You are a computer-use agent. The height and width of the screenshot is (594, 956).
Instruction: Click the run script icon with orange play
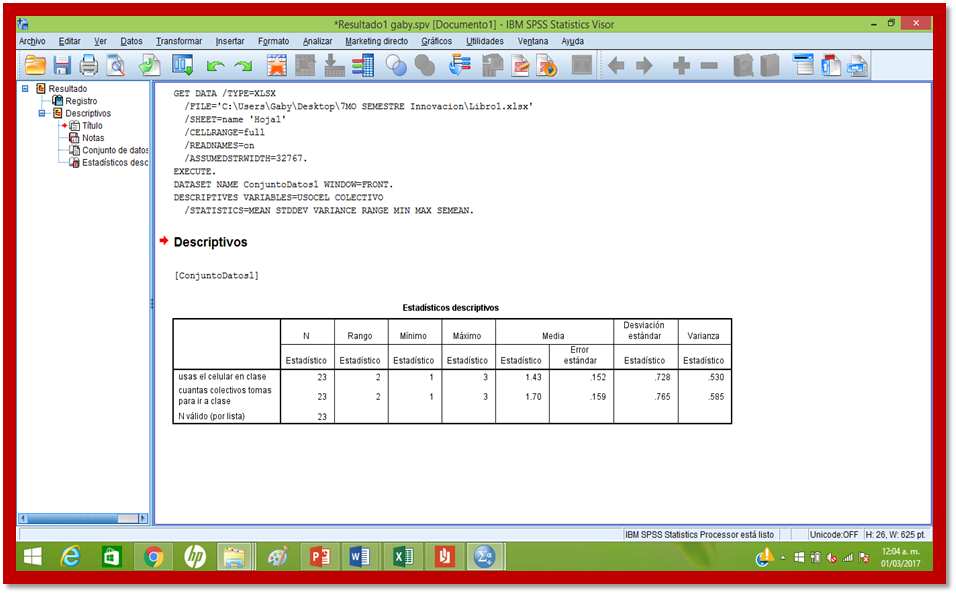coord(547,65)
